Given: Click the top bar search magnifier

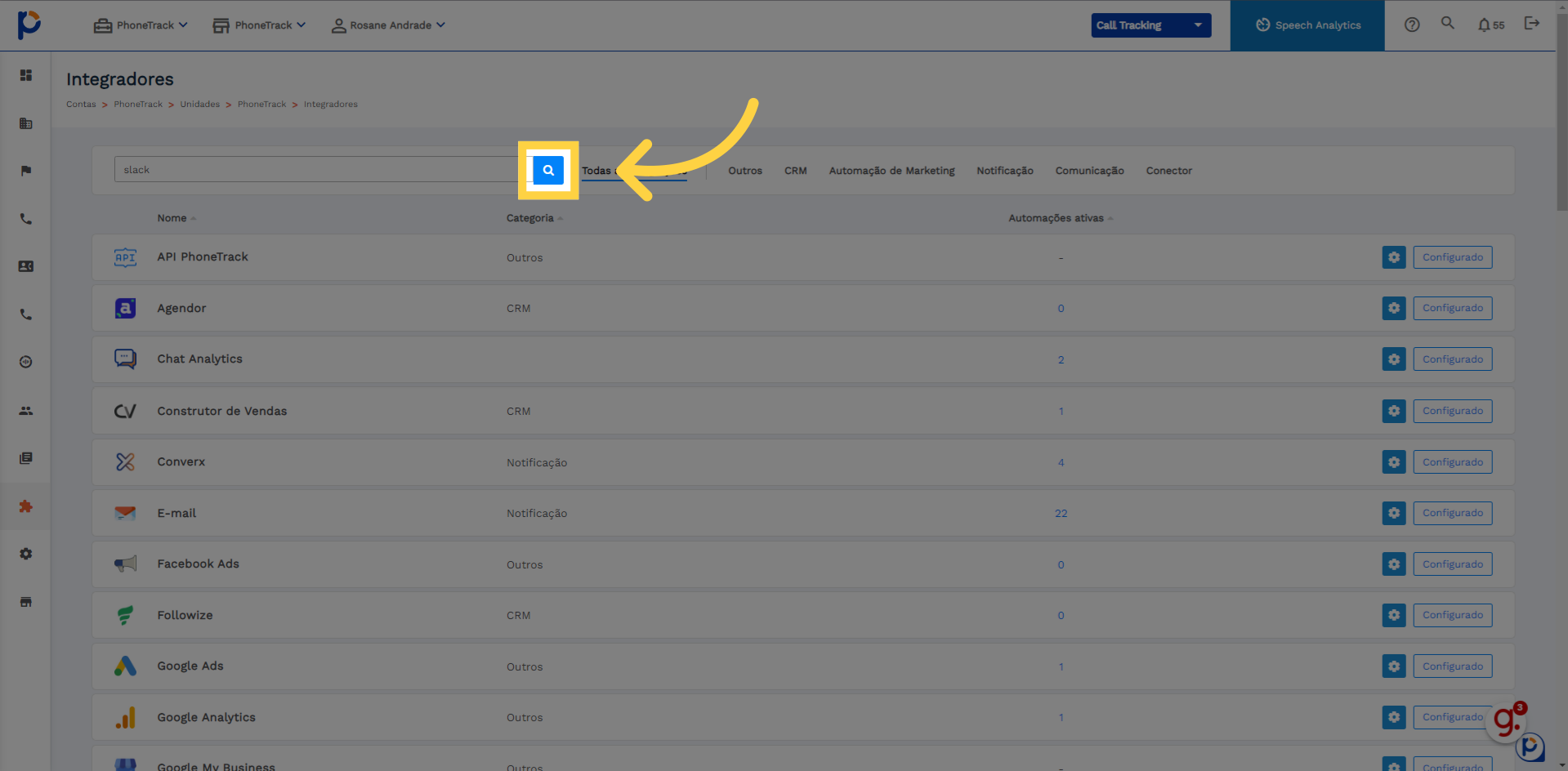Looking at the screenshot, I should click(x=1447, y=24).
